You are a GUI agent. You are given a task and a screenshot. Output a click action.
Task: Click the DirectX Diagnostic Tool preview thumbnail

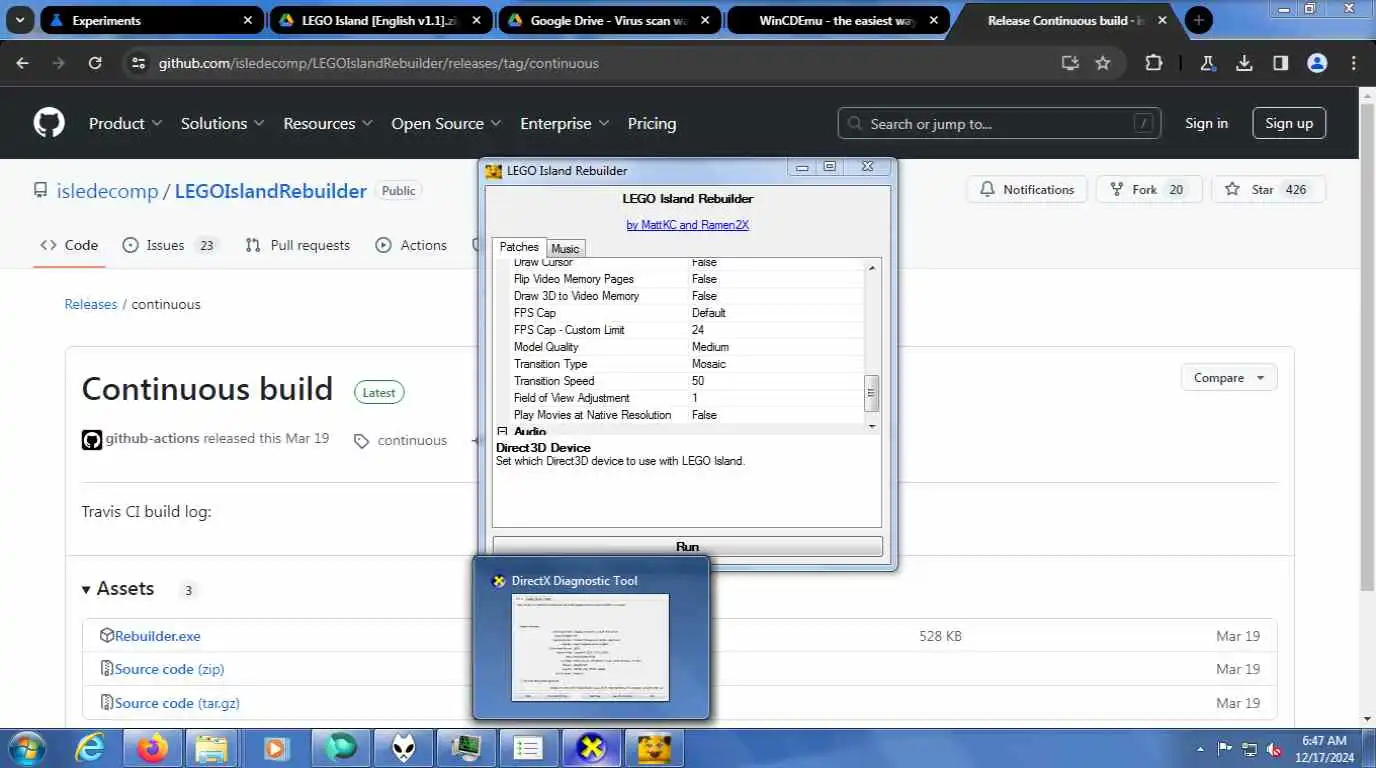pos(590,647)
